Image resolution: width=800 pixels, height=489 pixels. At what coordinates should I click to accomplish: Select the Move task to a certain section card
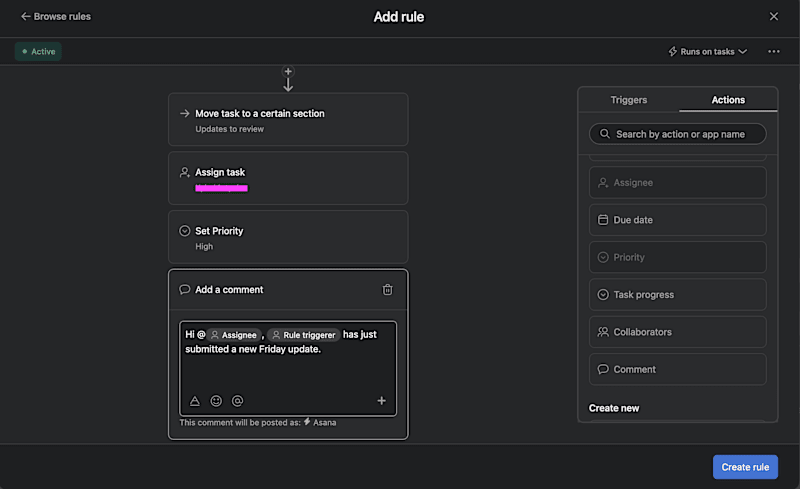coord(288,119)
